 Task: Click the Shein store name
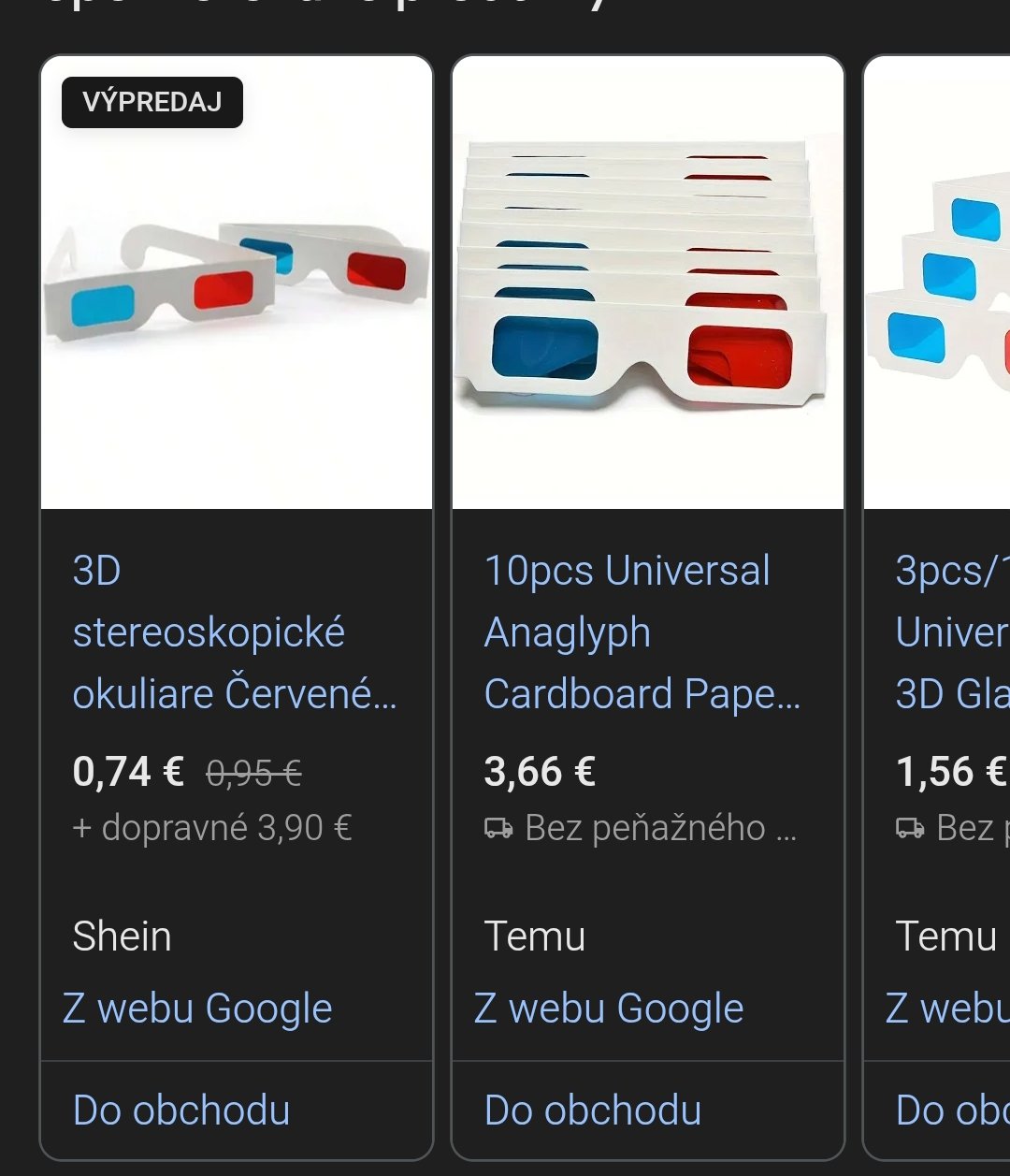[122, 936]
